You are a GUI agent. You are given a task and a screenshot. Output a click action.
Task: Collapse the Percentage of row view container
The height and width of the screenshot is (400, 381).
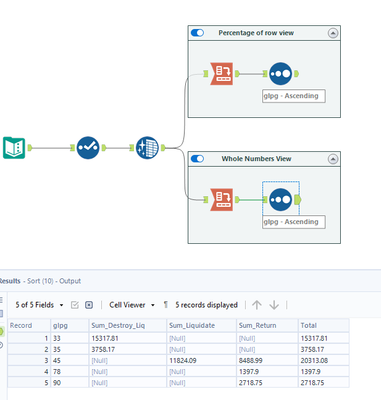(x=333, y=33)
